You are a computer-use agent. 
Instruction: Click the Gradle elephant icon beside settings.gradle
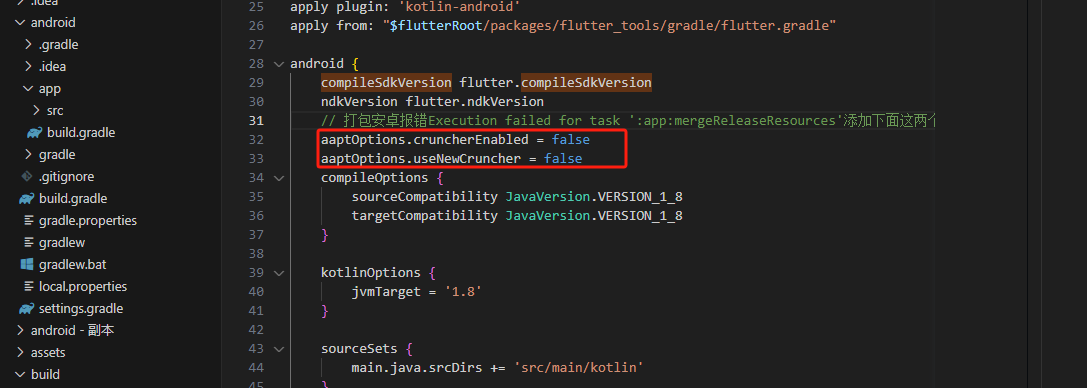27,309
